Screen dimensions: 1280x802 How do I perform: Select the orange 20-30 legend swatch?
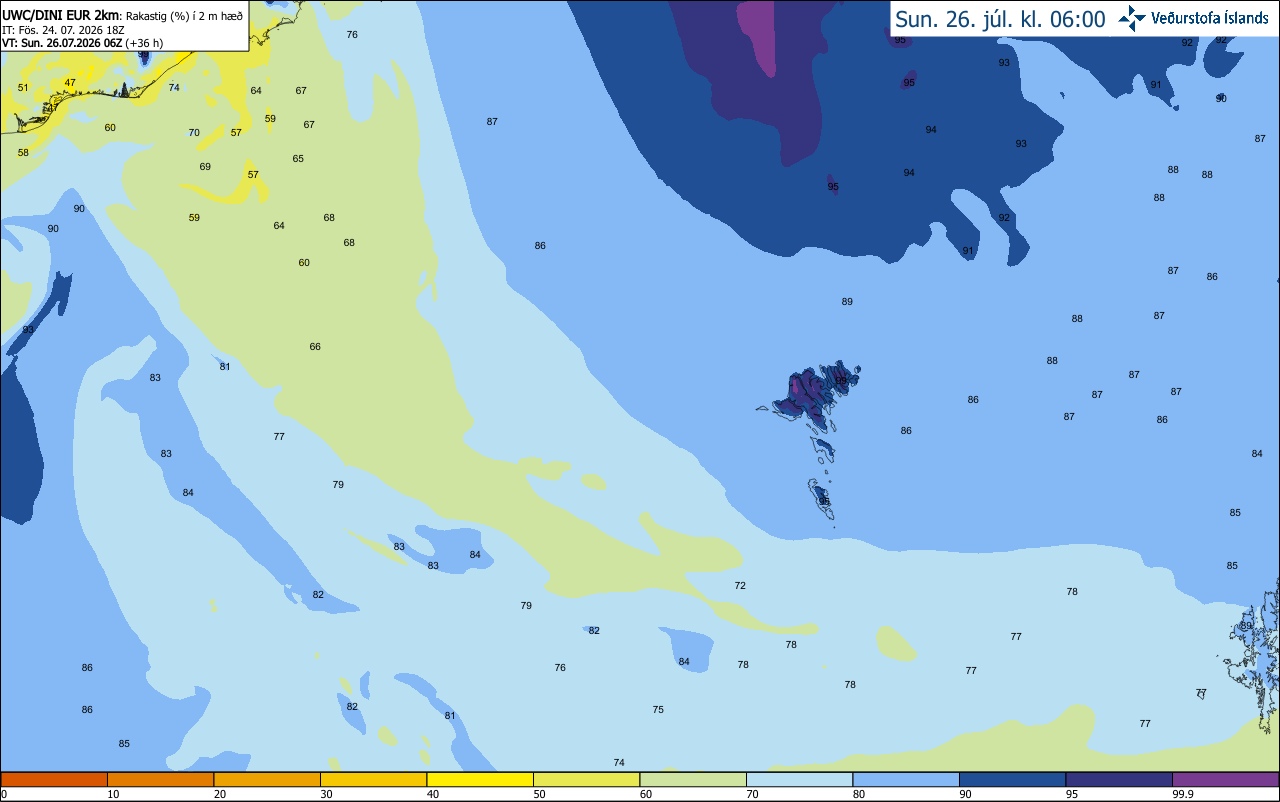[267, 779]
